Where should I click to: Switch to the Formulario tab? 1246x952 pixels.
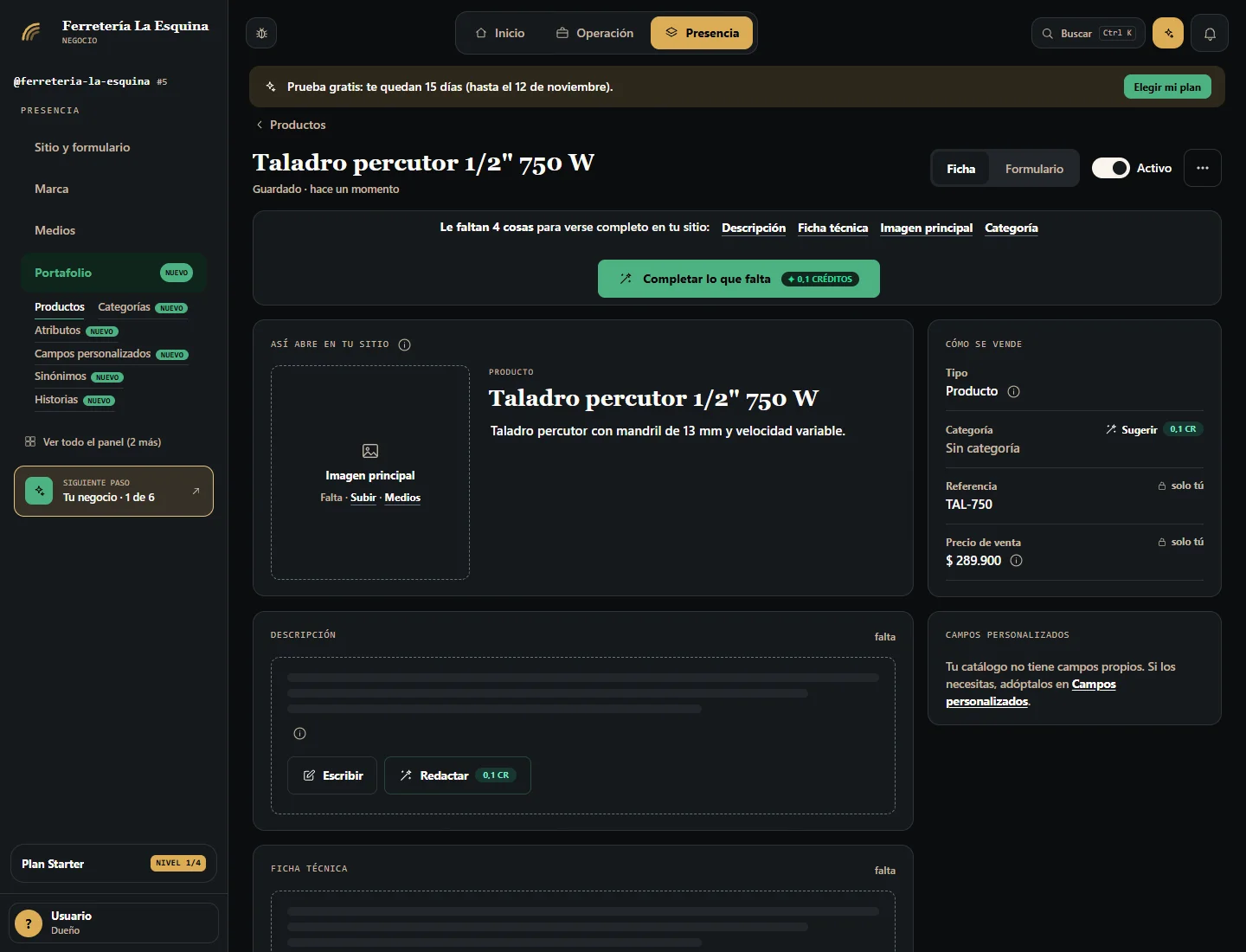[1034, 169]
